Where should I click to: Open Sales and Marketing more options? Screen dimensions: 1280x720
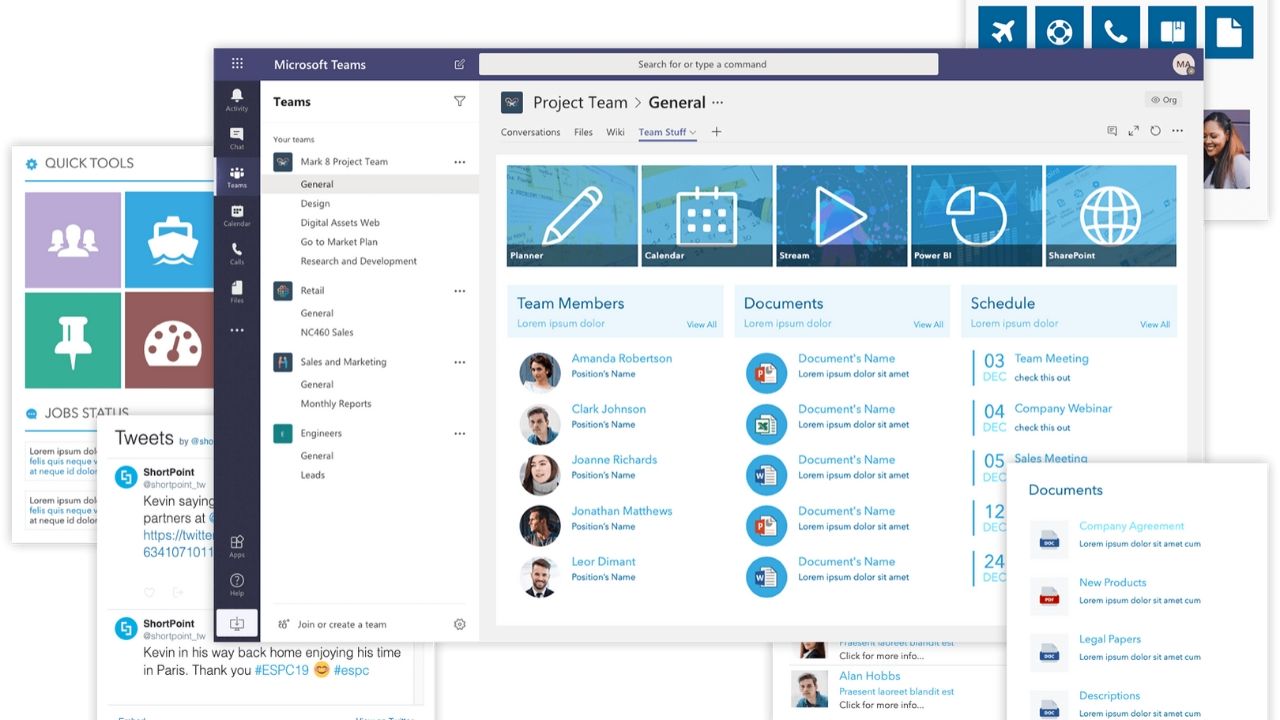[460, 362]
